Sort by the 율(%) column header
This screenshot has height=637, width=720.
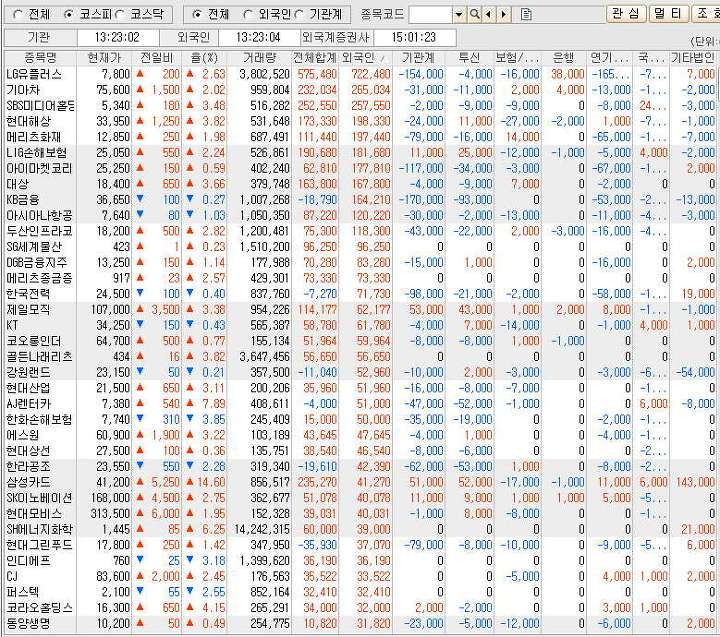[x=204, y=58]
